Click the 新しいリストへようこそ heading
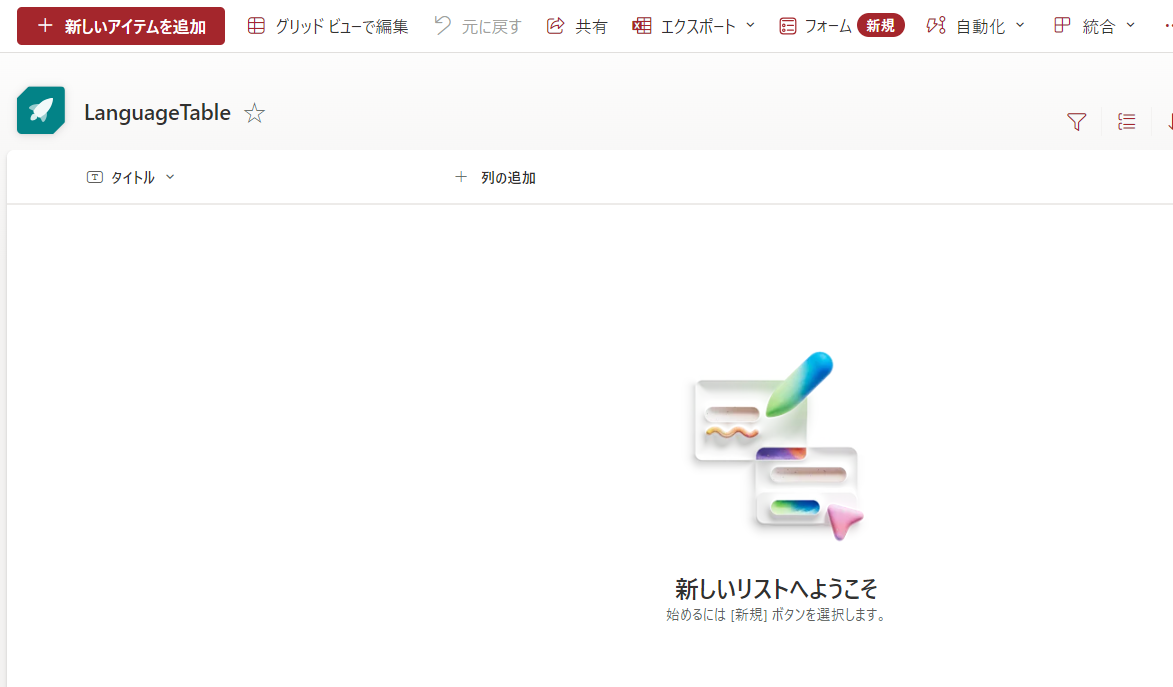Viewport: 1173px width, 687px height. coord(776,589)
